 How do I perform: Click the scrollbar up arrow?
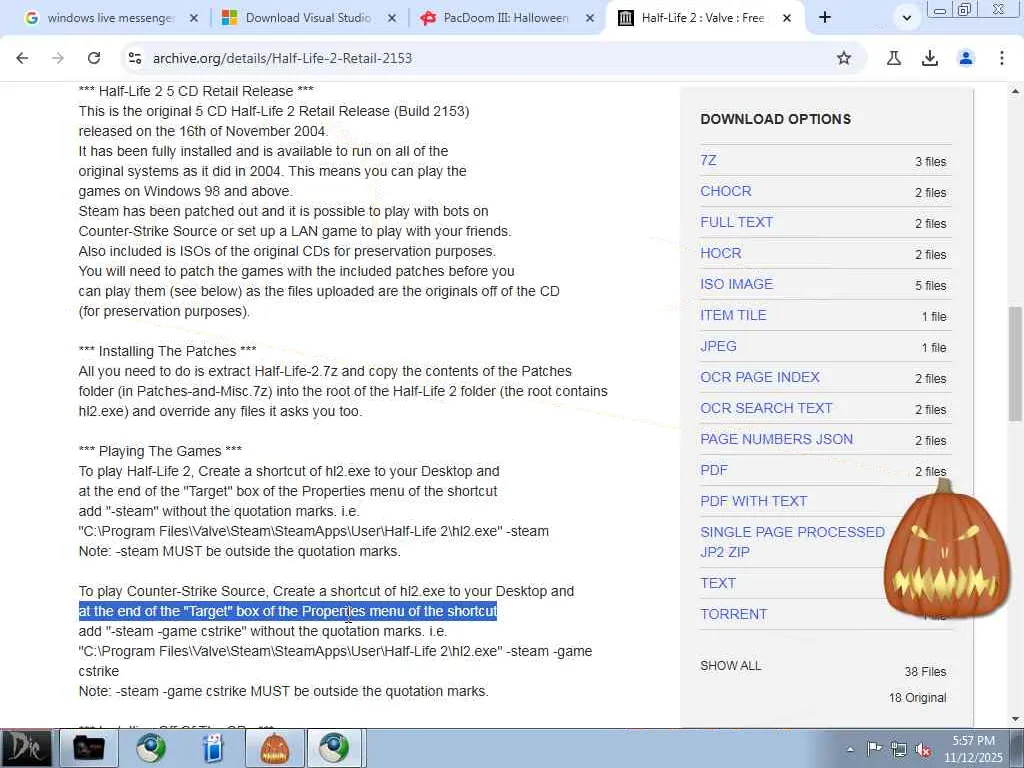tap(1015, 92)
